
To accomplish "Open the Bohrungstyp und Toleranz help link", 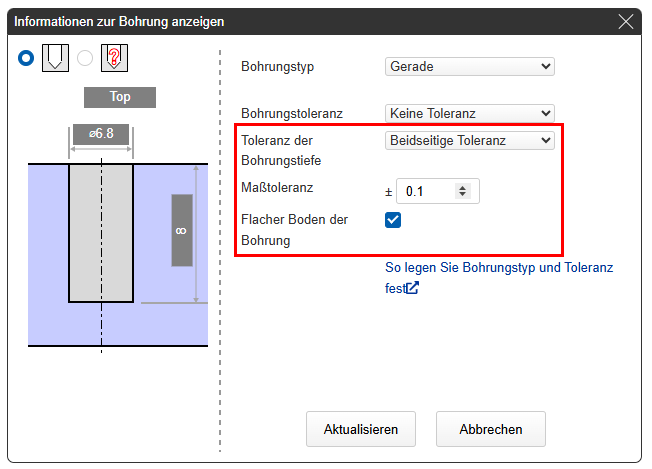I will 499,268.
